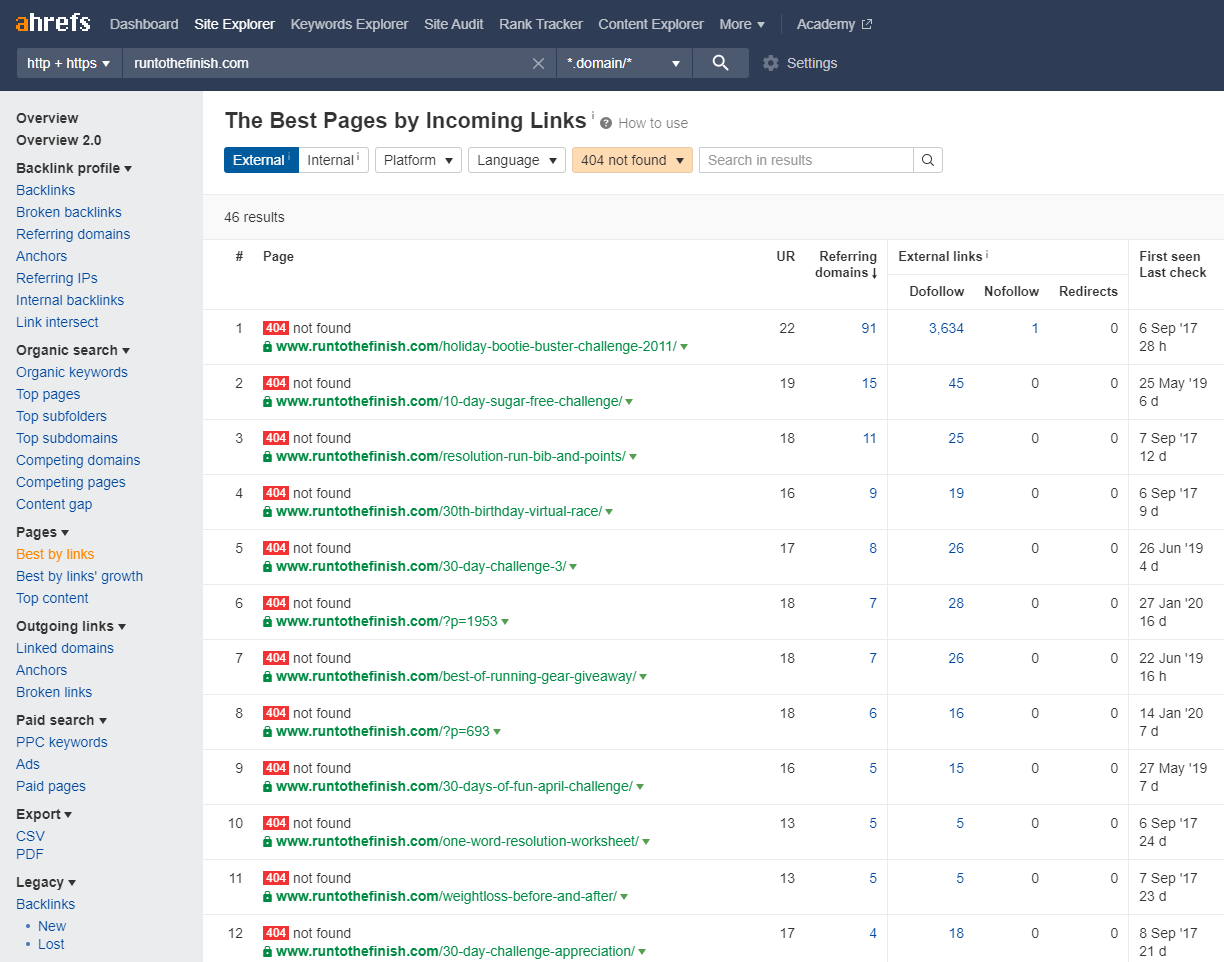Expand the Platform filter dropdown
Image resolution: width=1224 pixels, height=962 pixels.
tap(418, 160)
